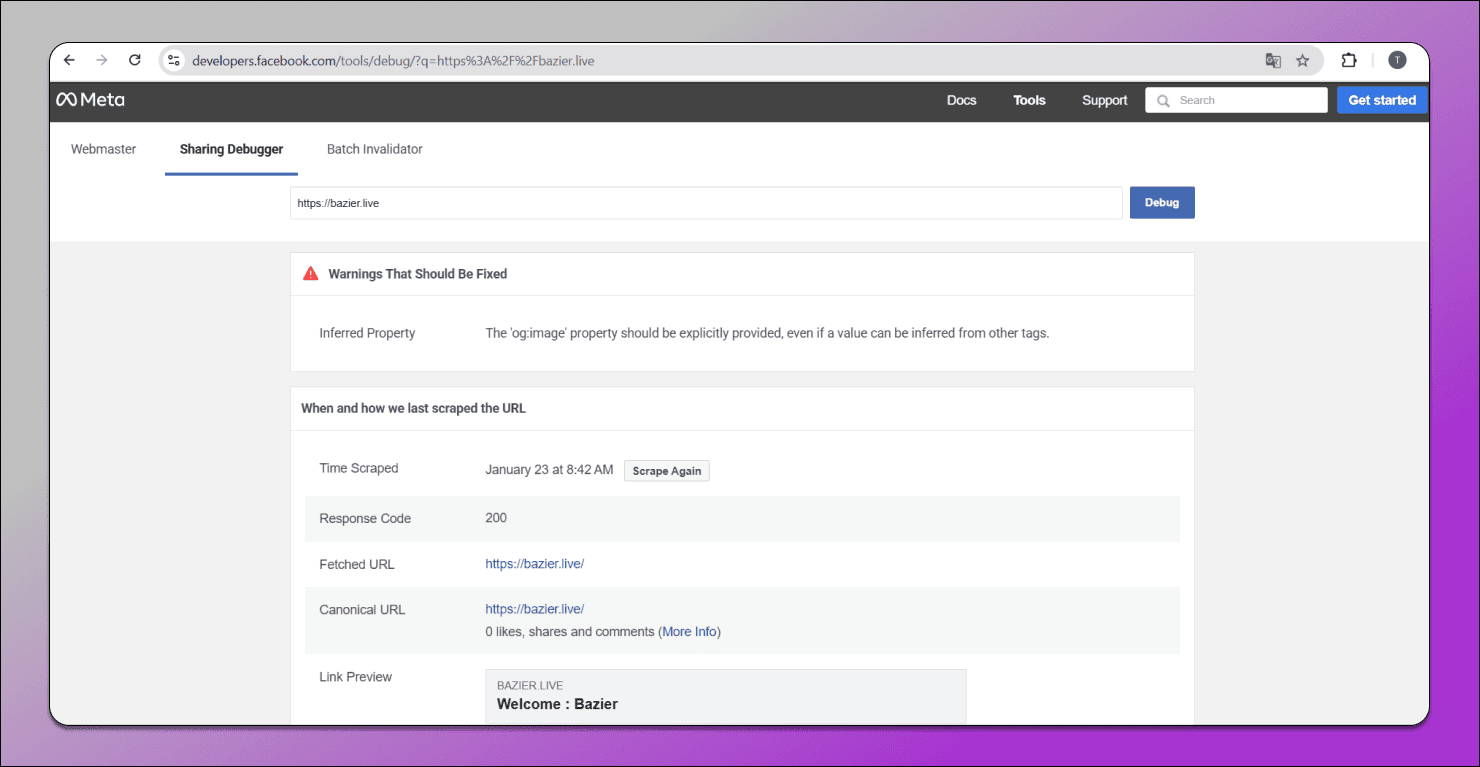Image resolution: width=1480 pixels, height=767 pixels.
Task: Open the Support menu
Action: coord(1105,100)
